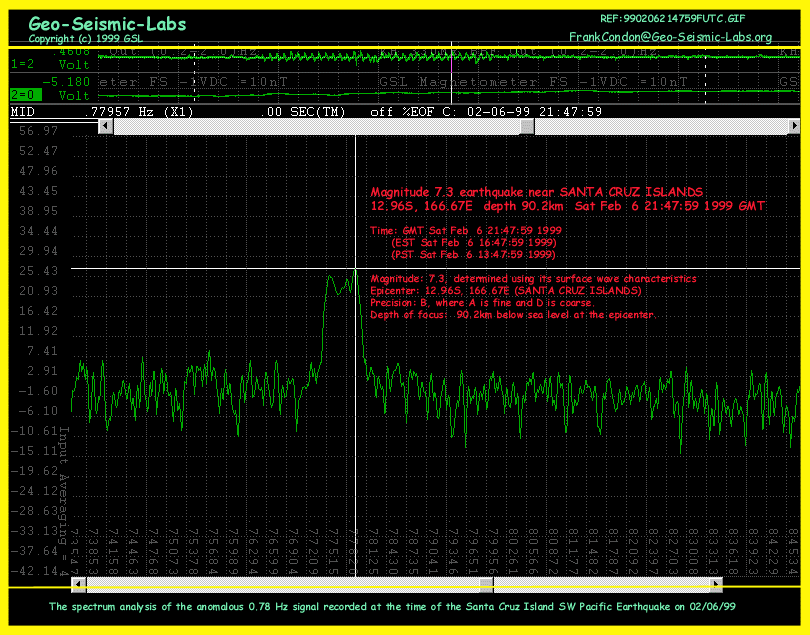
Task: Click the "2.91" y-axis value
Action: point(42,371)
